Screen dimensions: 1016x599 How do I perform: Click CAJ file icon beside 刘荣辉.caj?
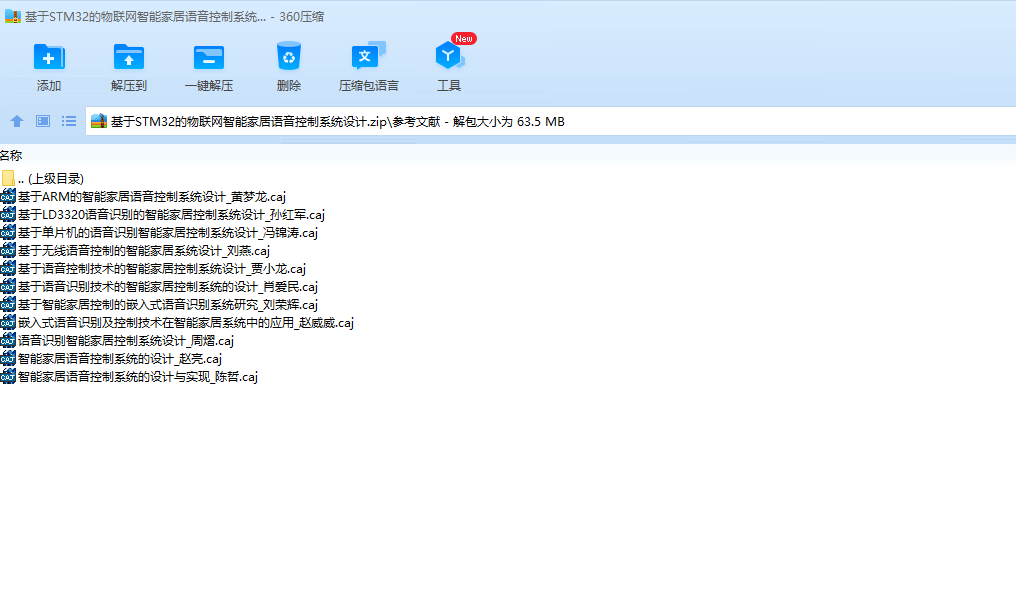[x=8, y=305]
